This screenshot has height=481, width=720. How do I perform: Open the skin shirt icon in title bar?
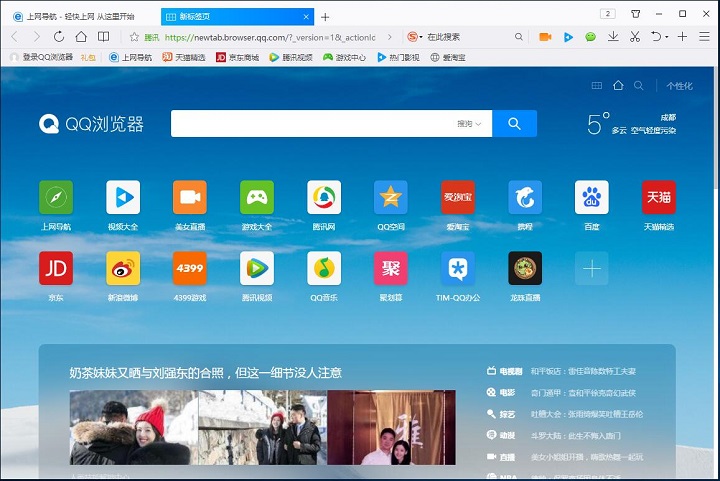coord(636,14)
